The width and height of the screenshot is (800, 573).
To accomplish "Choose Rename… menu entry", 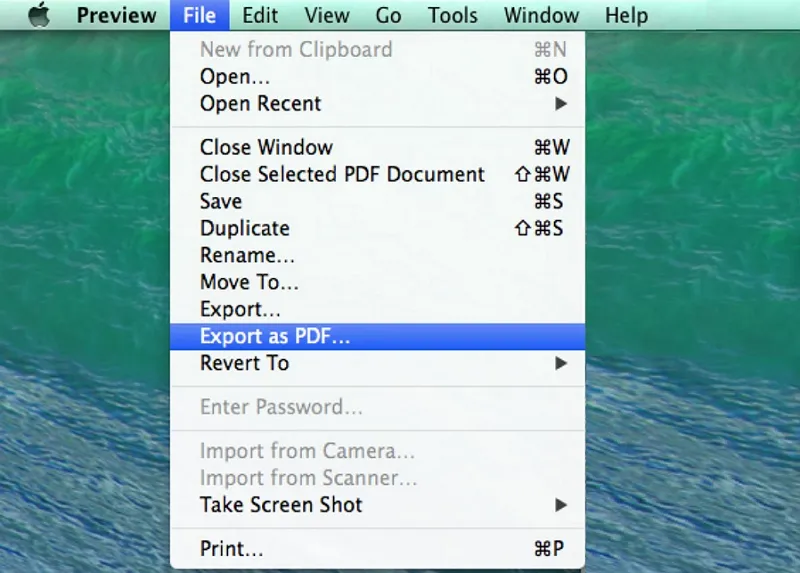I will pyautogui.click(x=247, y=255).
